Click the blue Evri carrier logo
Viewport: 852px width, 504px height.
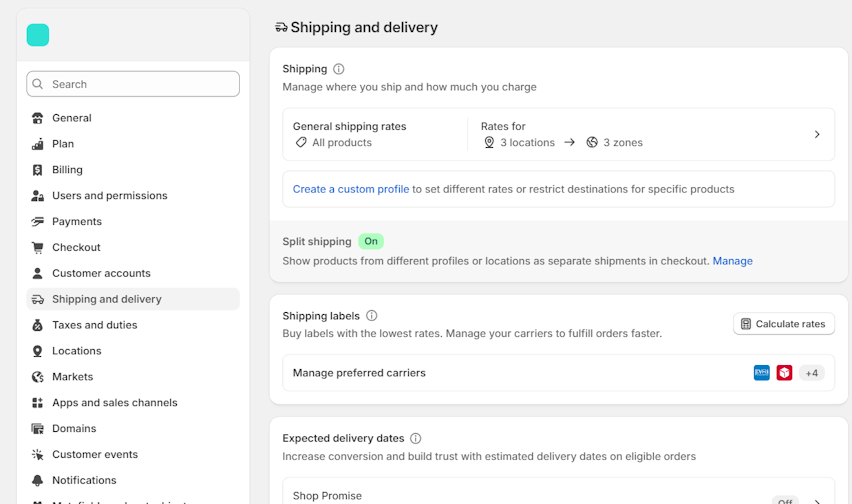coord(762,373)
